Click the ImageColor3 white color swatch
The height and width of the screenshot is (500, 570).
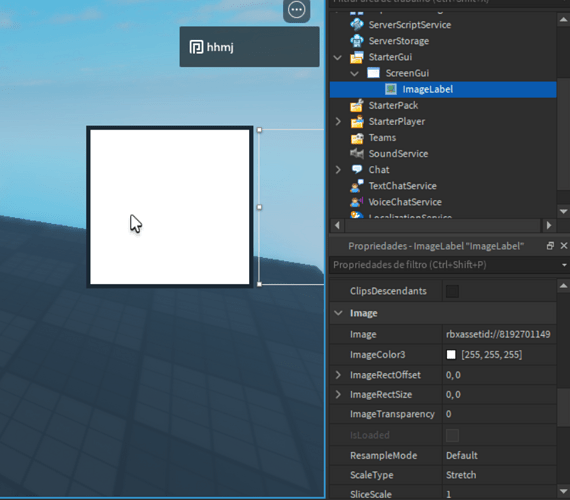pos(451,355)
